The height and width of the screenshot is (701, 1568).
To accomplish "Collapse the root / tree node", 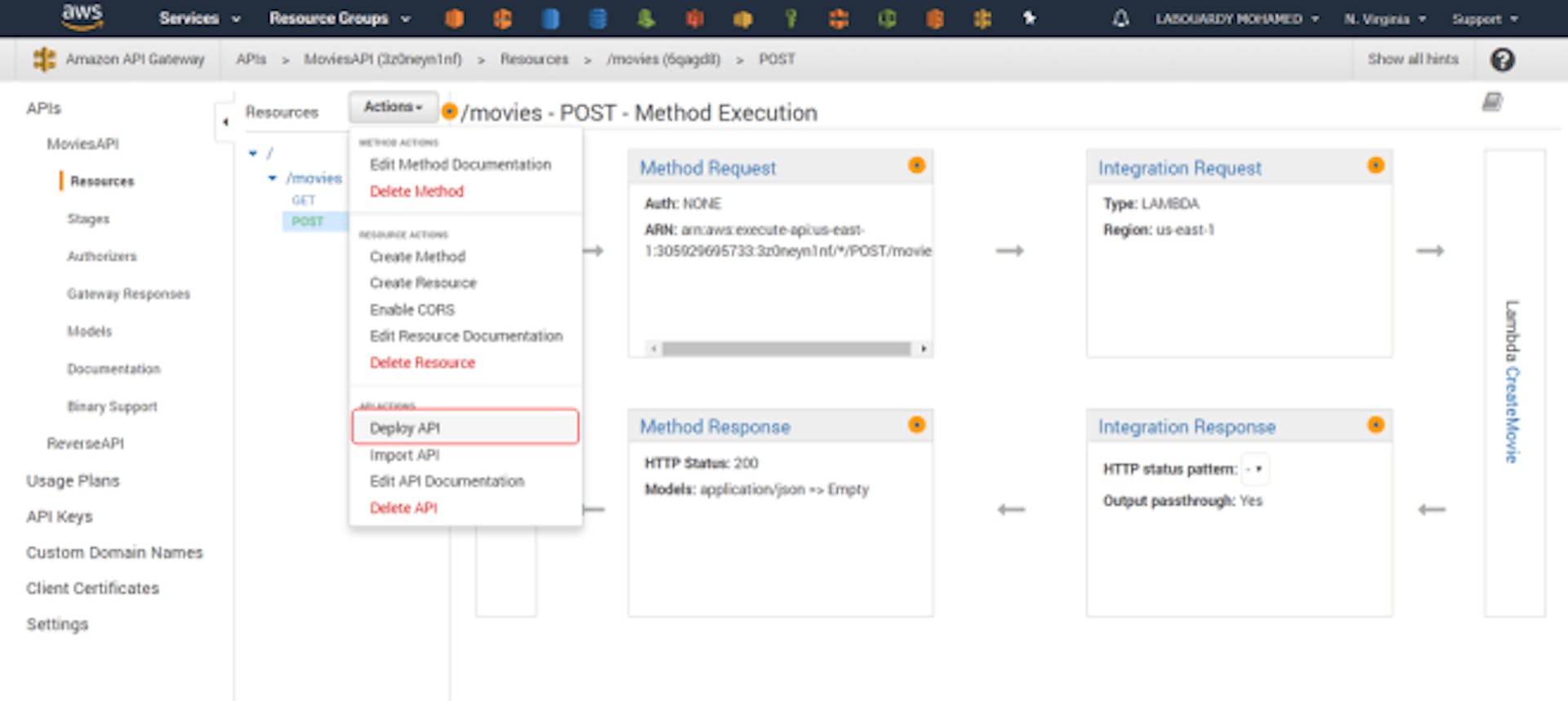I will click(253, 153).
